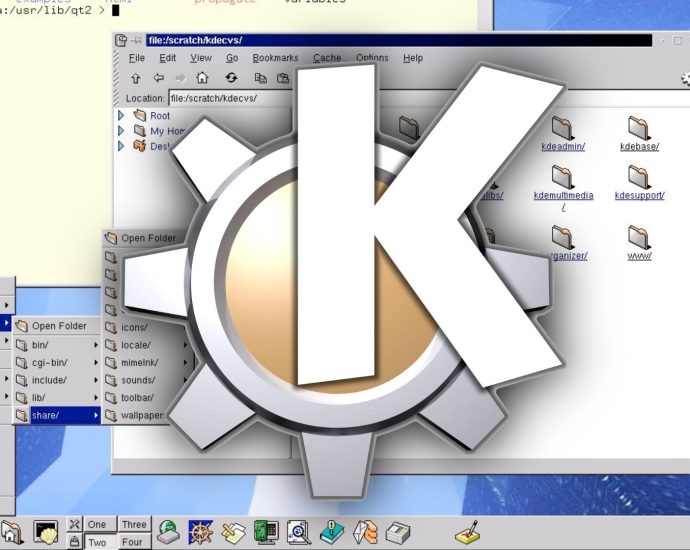Viewport: 690px width, 550px height.
Task: Click the Back arrow in Konqueror toolbar
Action: coord(158,78)
